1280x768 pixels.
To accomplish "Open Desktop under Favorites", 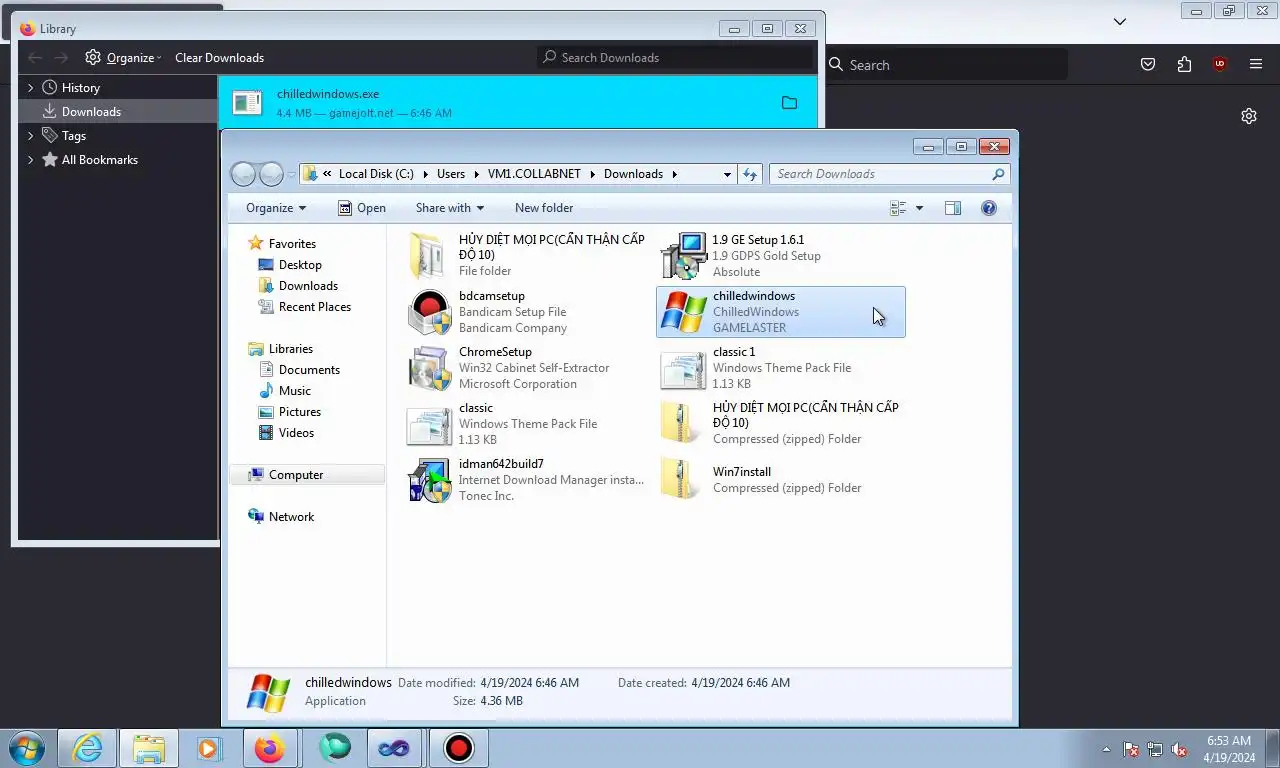I will (x=300, y=265).
